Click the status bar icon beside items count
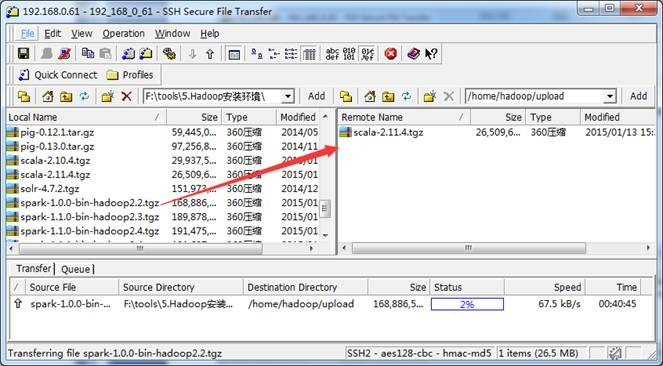Image resolution: width=663 pixels, height=366 pixels. click(615, 353)
